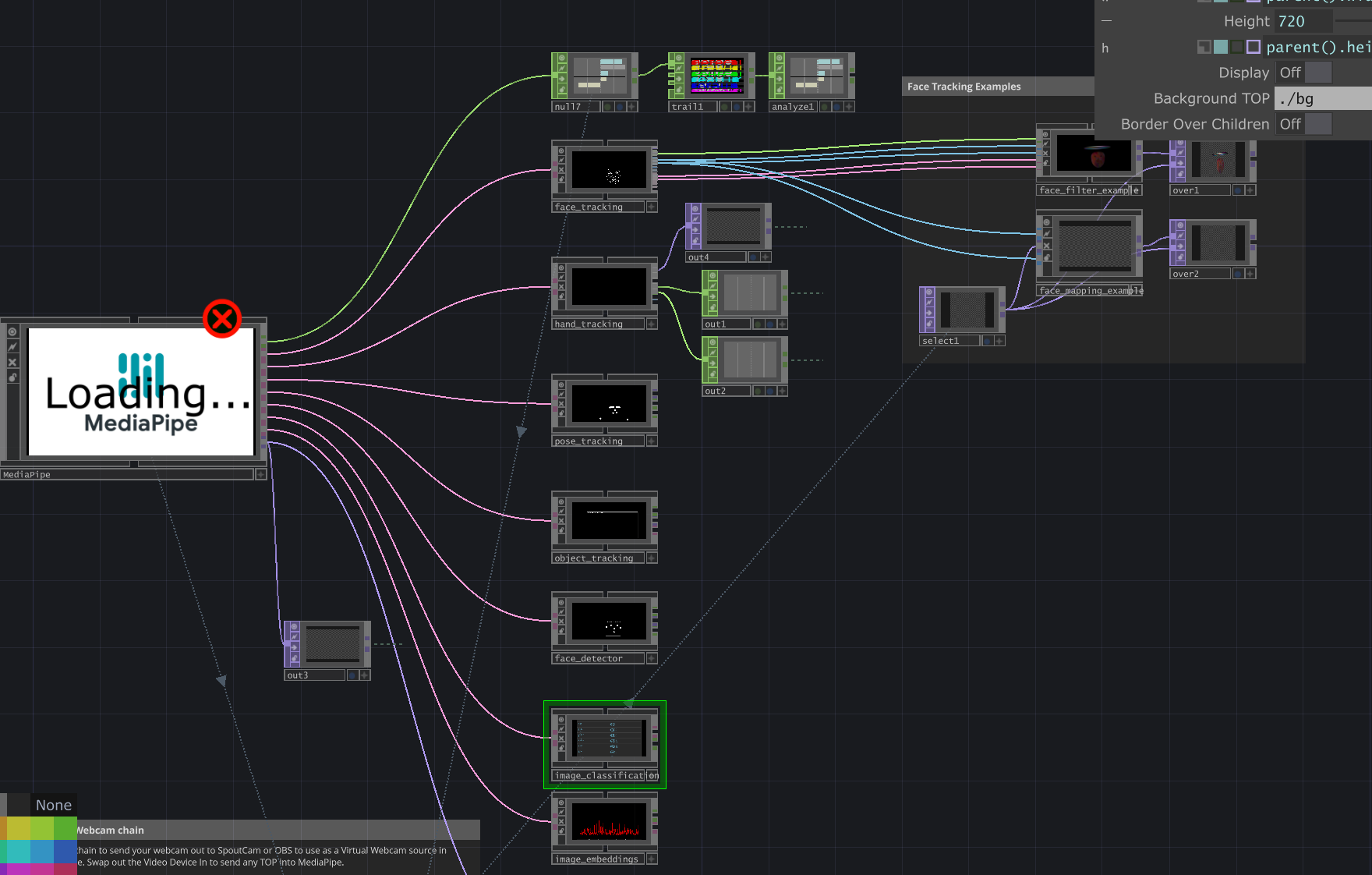Click the red error icon on MediaPipe component
Screen dimensions: 1372x875
(223, 319)
